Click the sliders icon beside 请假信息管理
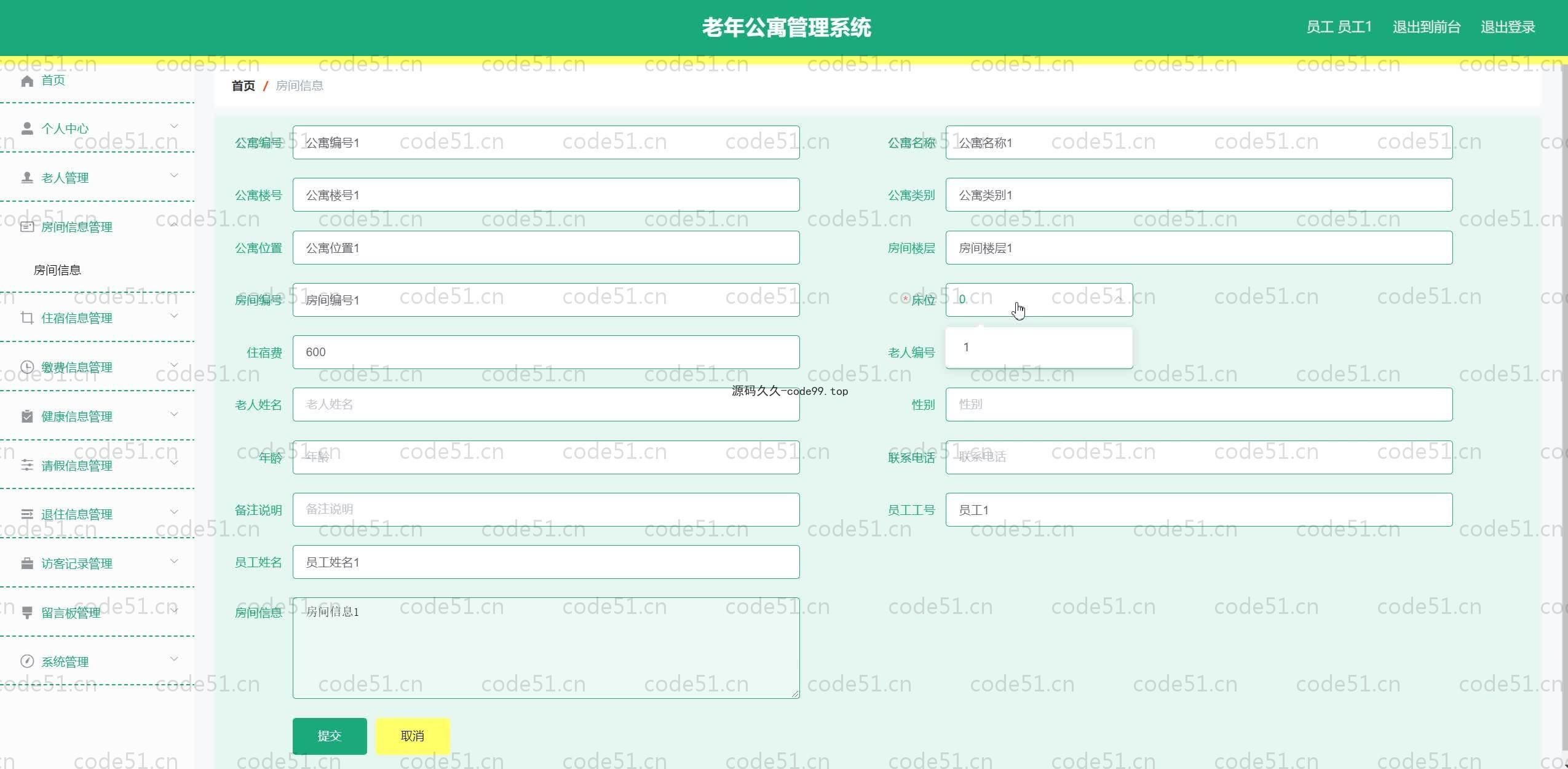Viewport: 1568px width, 769px height. pyautogui.click(x=27, y=466)
